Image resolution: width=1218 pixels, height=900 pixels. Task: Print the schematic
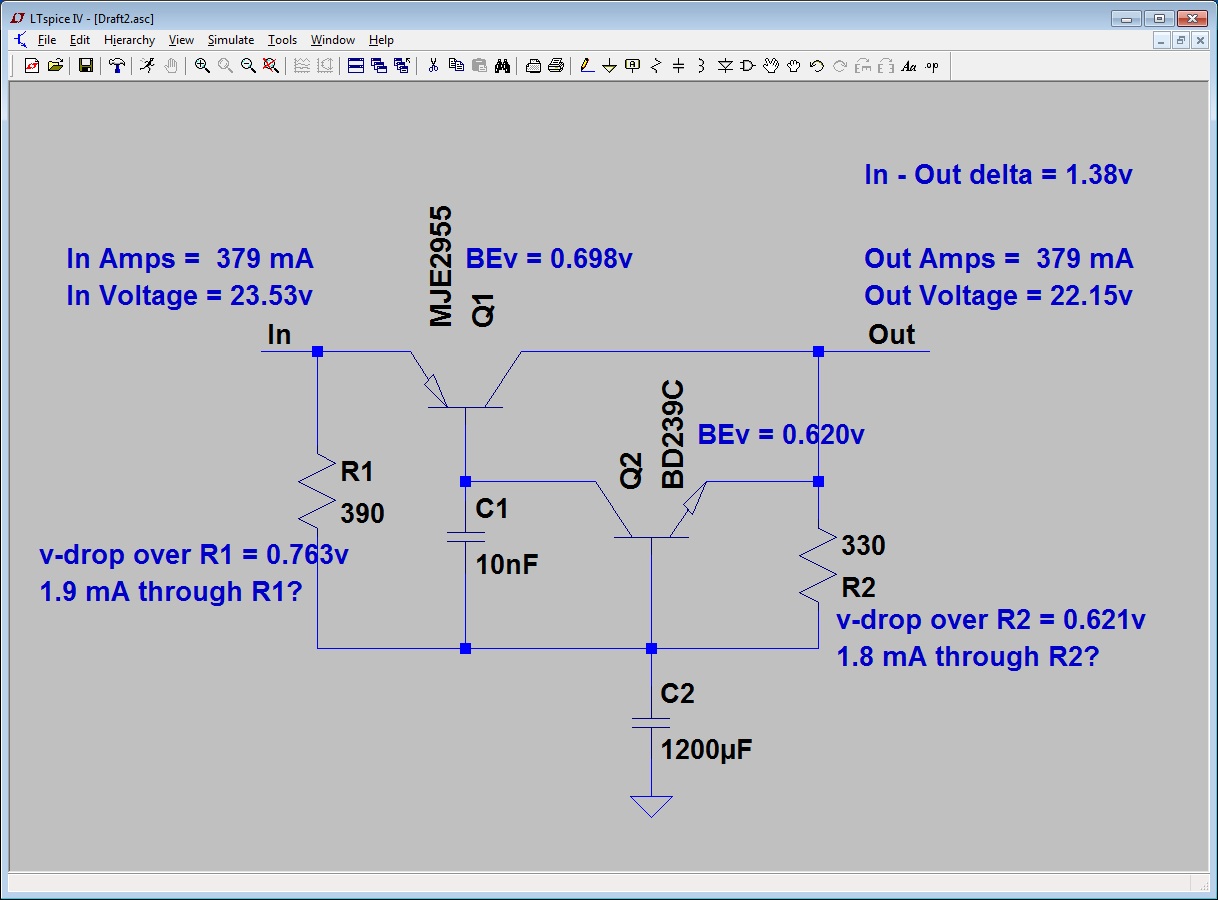[556, 66]
